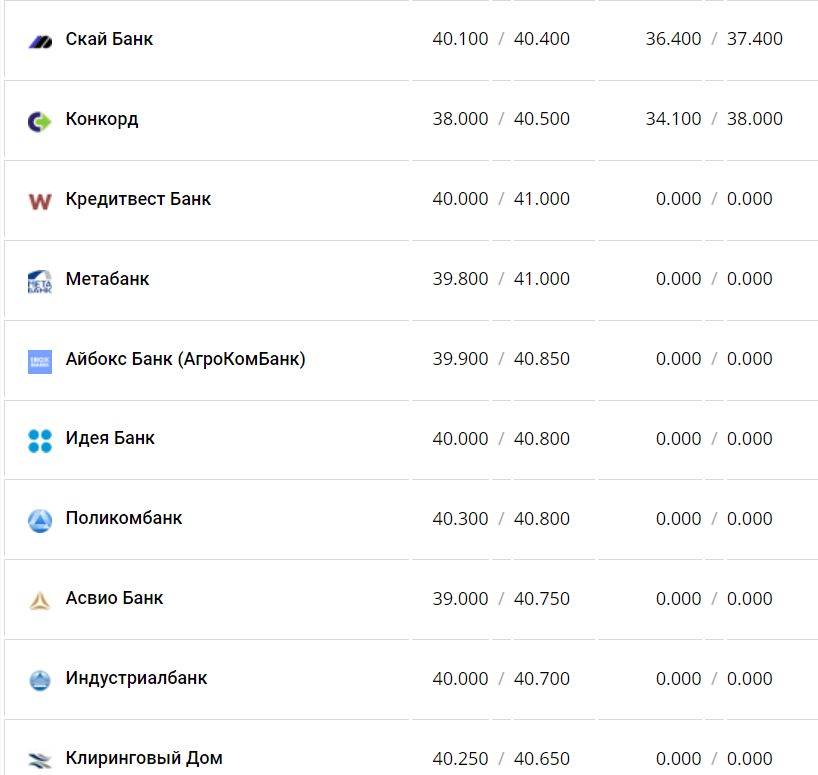
Task: Select the Кредитвест Банк name
Action: point(138,199)
